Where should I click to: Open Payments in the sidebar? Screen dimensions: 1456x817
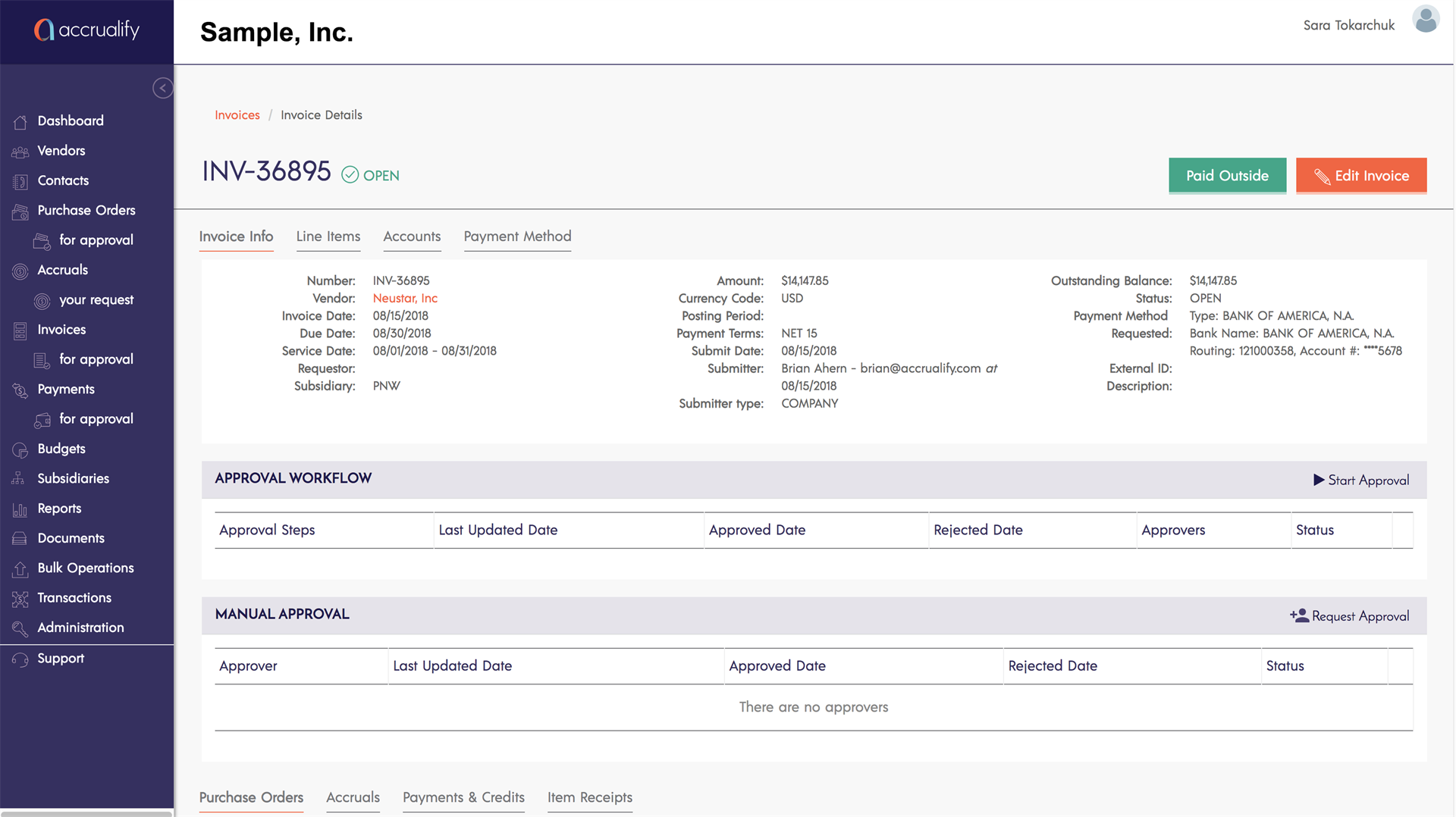click(66, 389)
